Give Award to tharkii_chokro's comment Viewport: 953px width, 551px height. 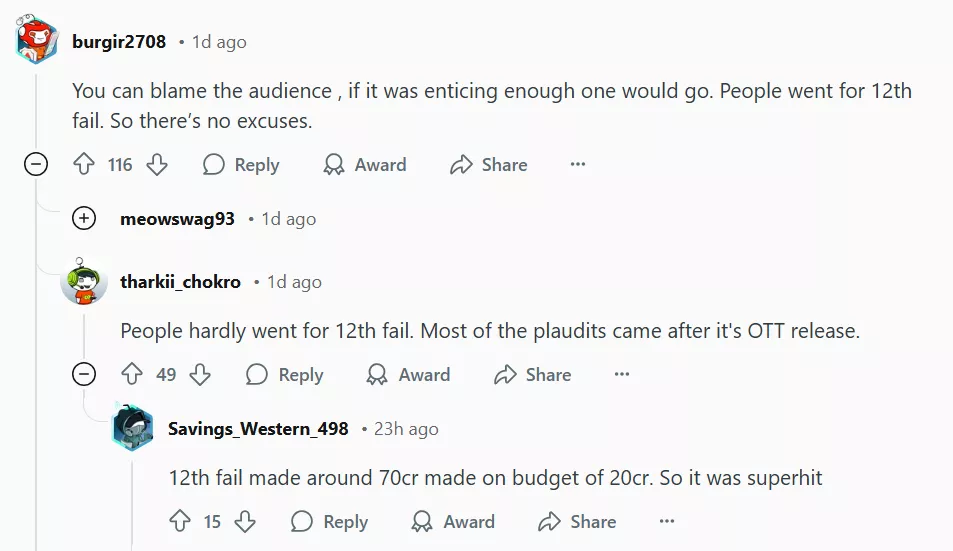point(408,375)
